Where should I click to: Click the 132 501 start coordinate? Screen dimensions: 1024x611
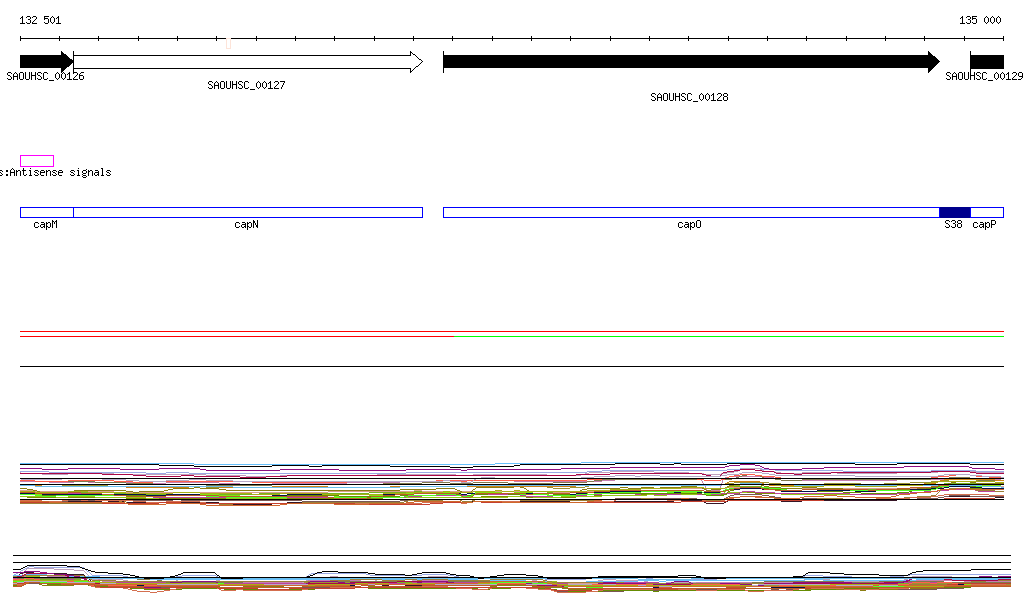(x=40, y=20)
